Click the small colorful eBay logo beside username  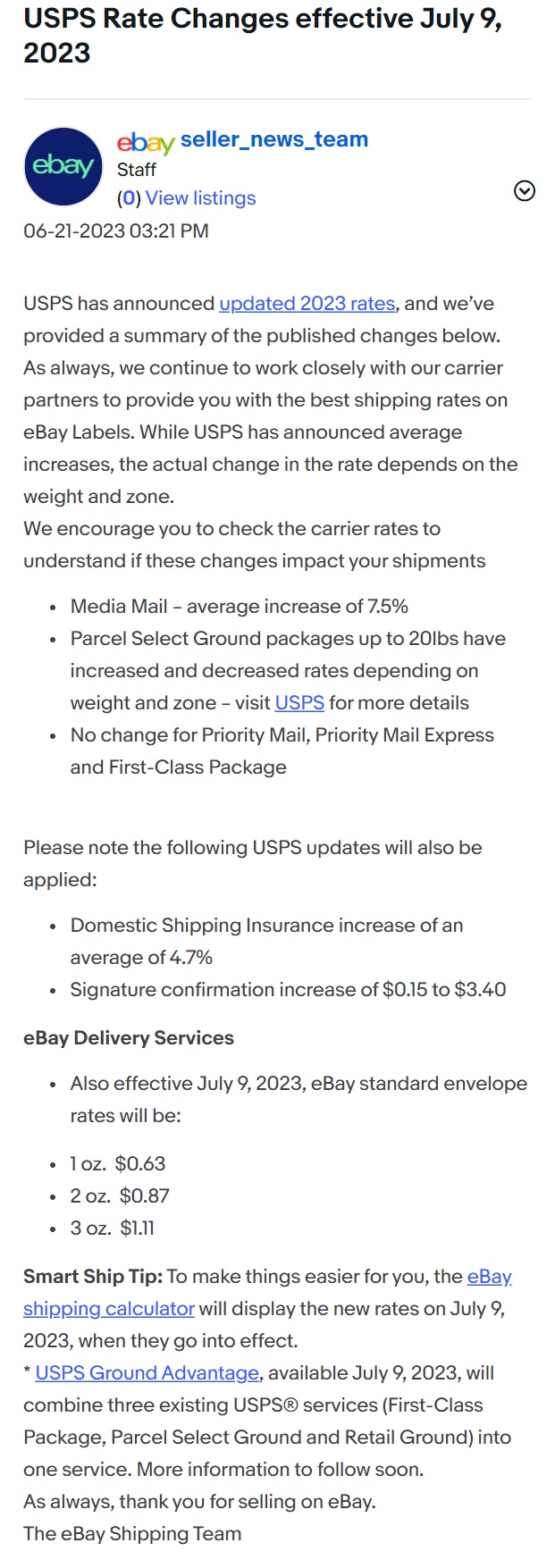[146, 142]
